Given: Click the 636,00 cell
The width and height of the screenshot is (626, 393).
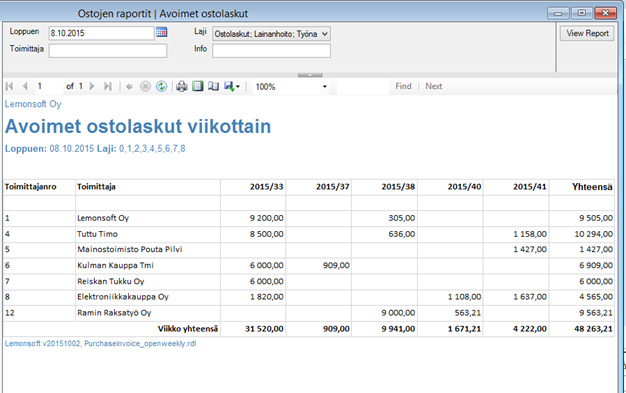Looking at the screenshot, I should pyautogui.click(x=402, y=234).
